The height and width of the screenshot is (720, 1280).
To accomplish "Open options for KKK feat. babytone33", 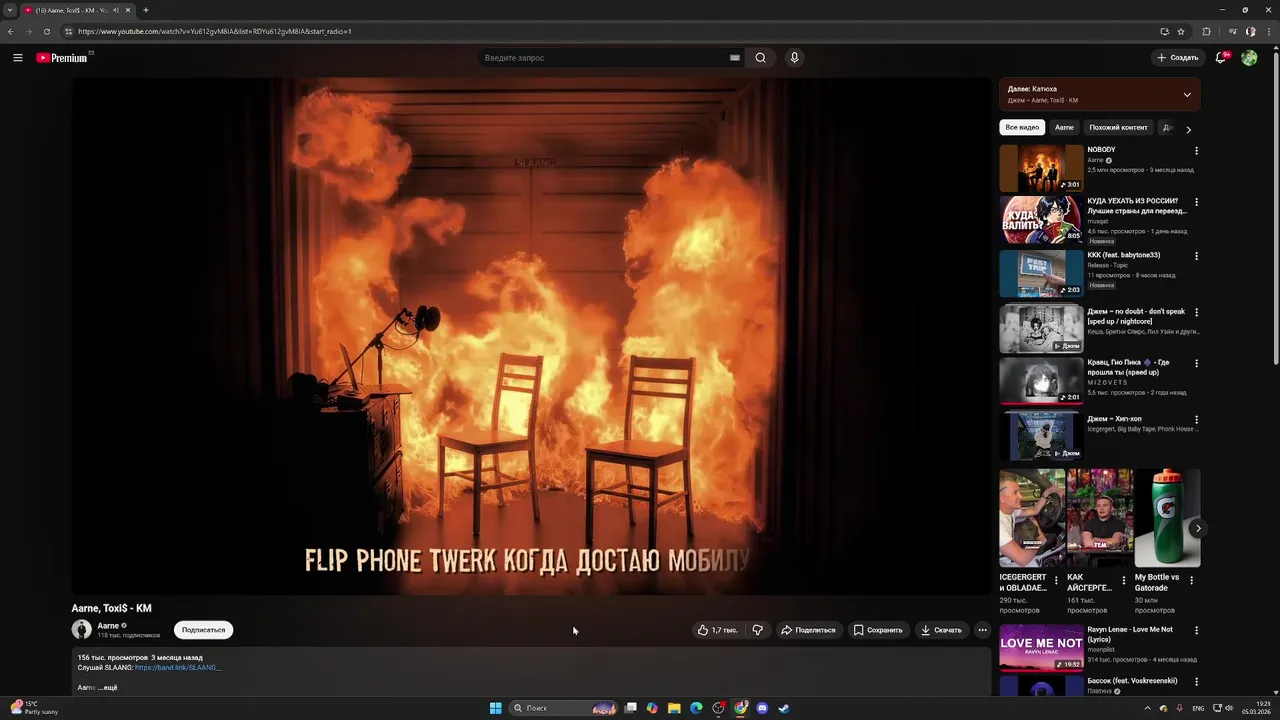I will [1196, 256].
